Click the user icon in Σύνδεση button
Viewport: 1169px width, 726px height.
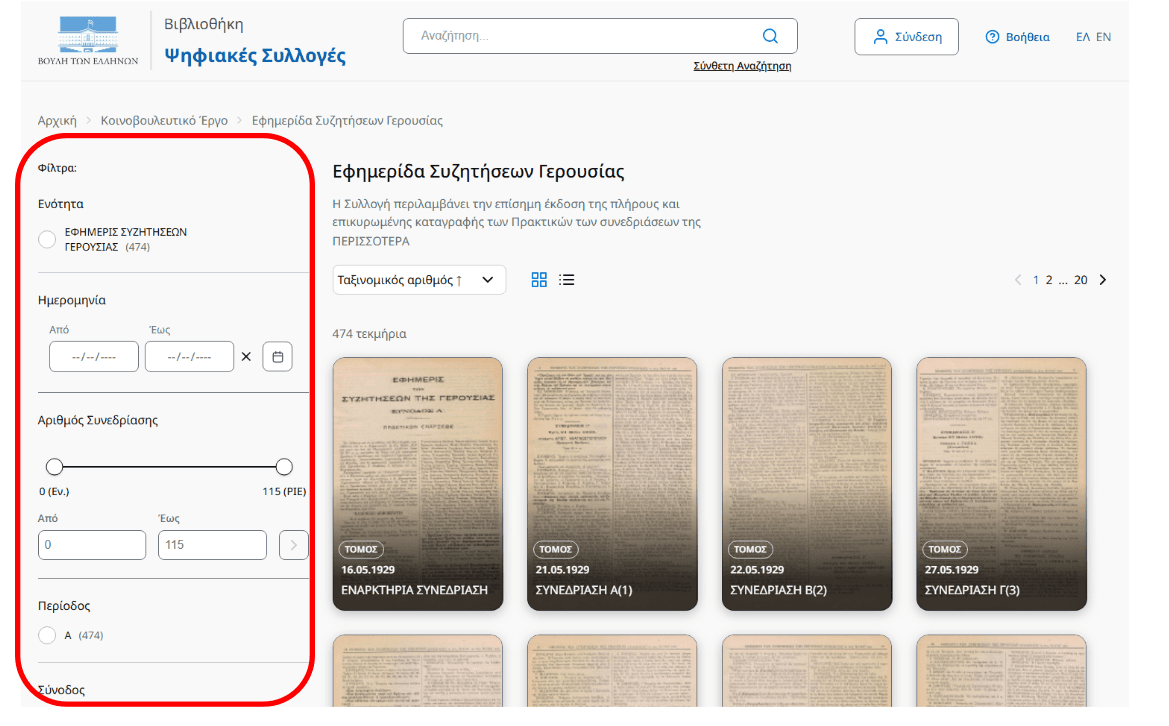click(880, 37)
